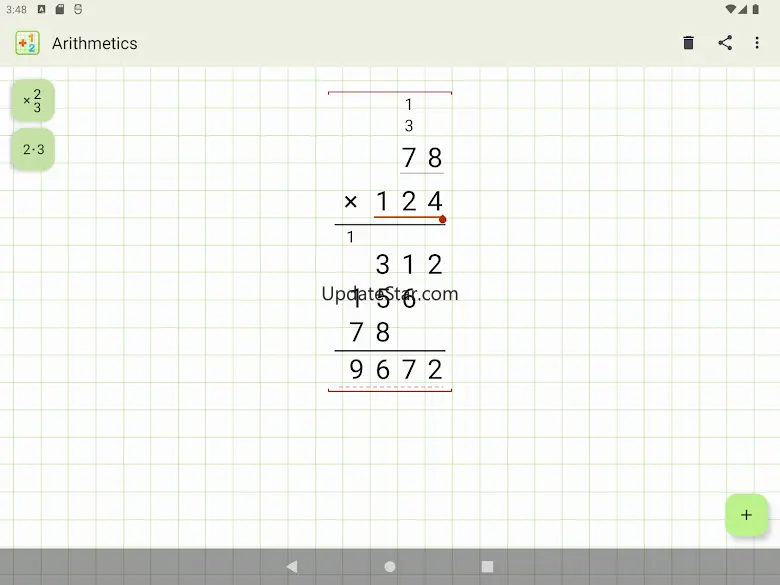
Task: Click the carry digit 1 below the × sign
Action: (x=351, y=237)
